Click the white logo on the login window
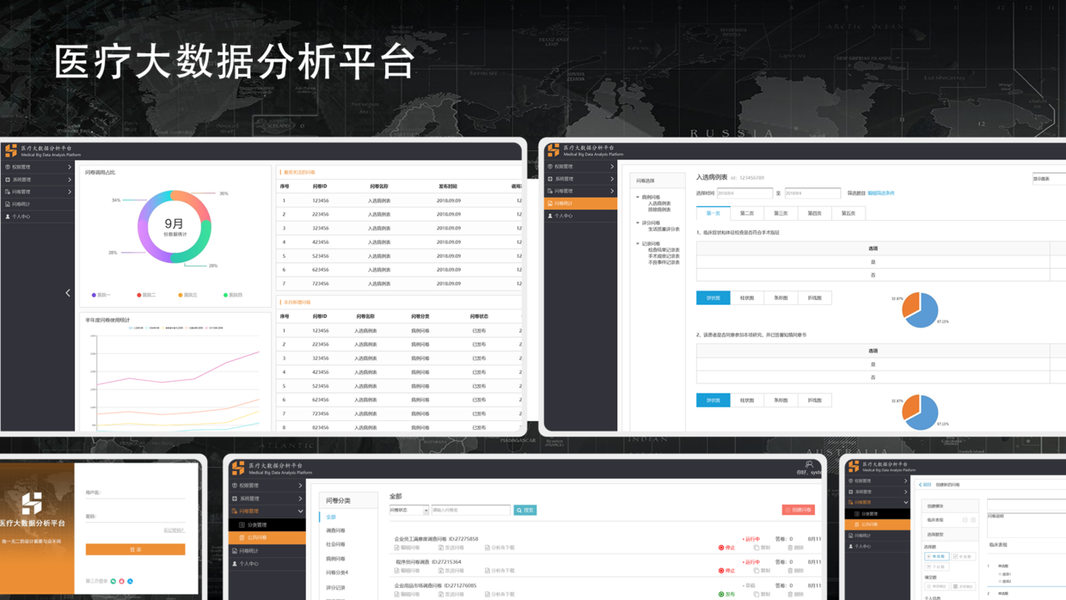 tap(32, 503)
